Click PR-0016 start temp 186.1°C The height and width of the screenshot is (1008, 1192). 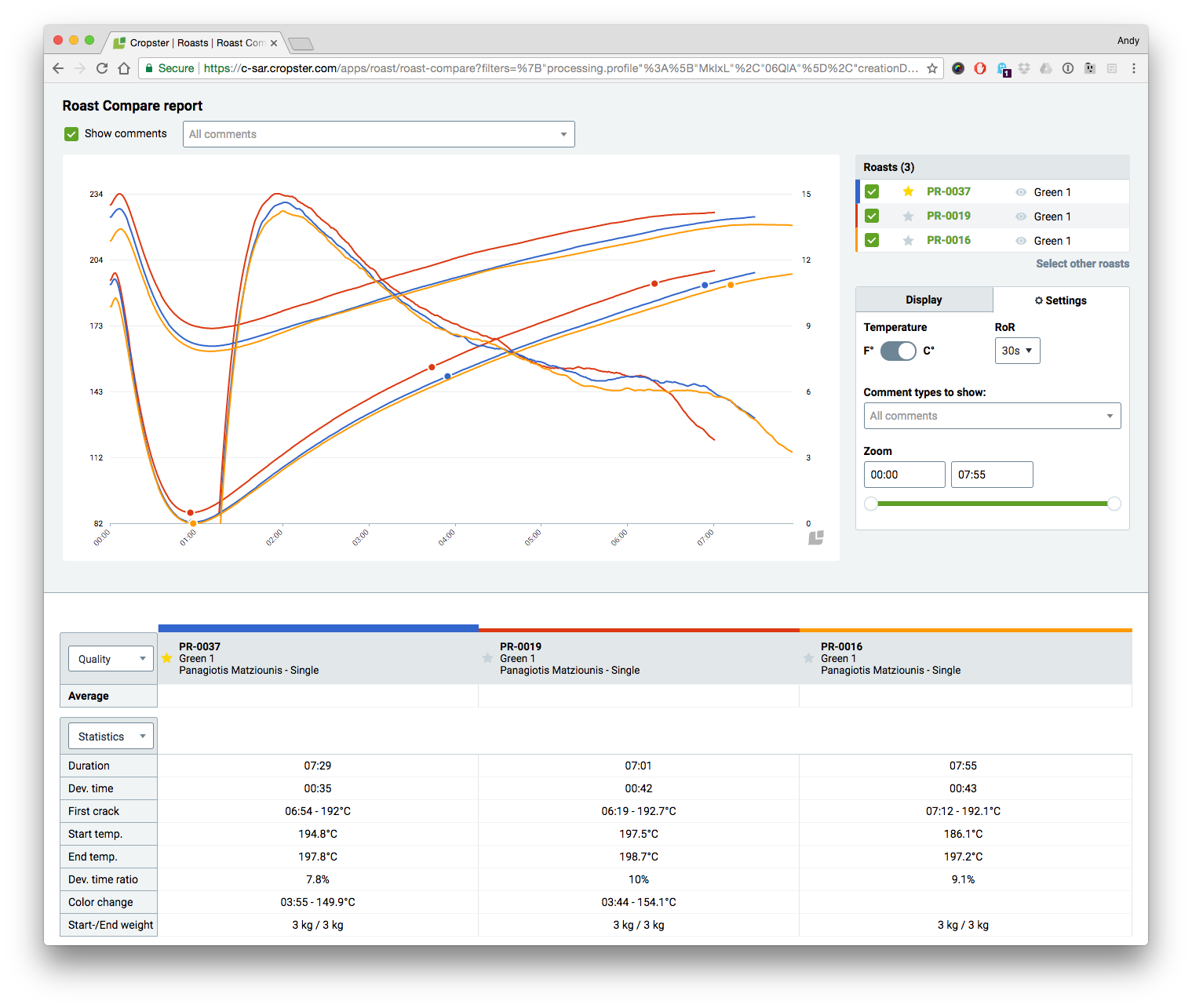[x=963, y=834]
